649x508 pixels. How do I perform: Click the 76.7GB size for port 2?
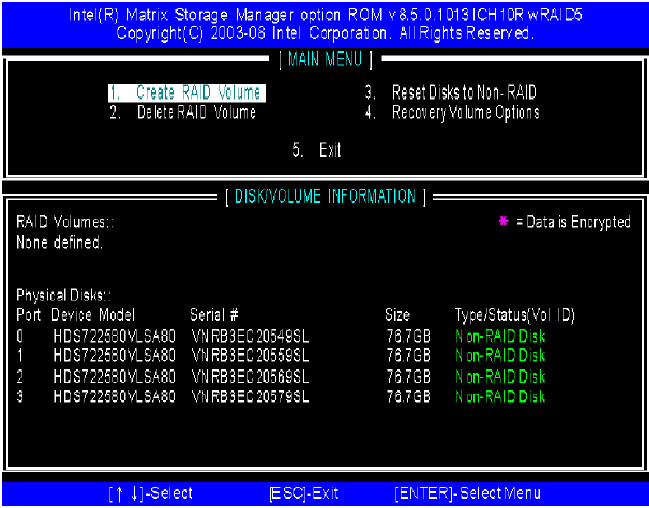click(x=409, y=377)
